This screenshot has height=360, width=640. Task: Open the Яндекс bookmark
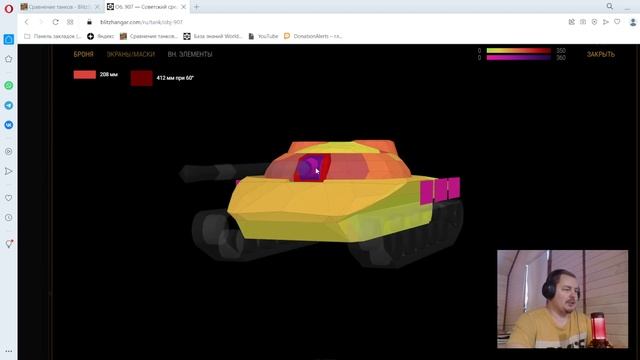(101, 36)
